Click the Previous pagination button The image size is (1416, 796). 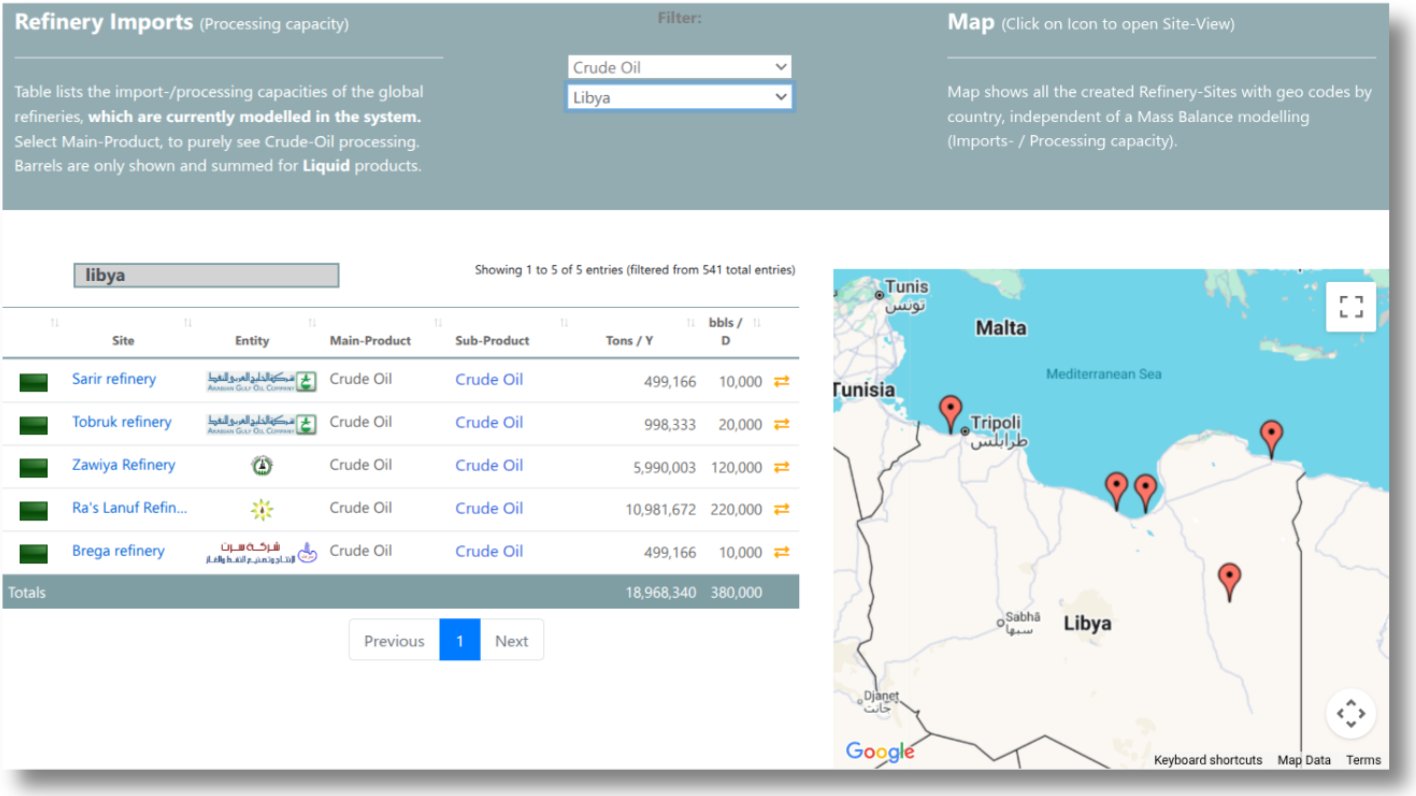(x=394, y=641)
